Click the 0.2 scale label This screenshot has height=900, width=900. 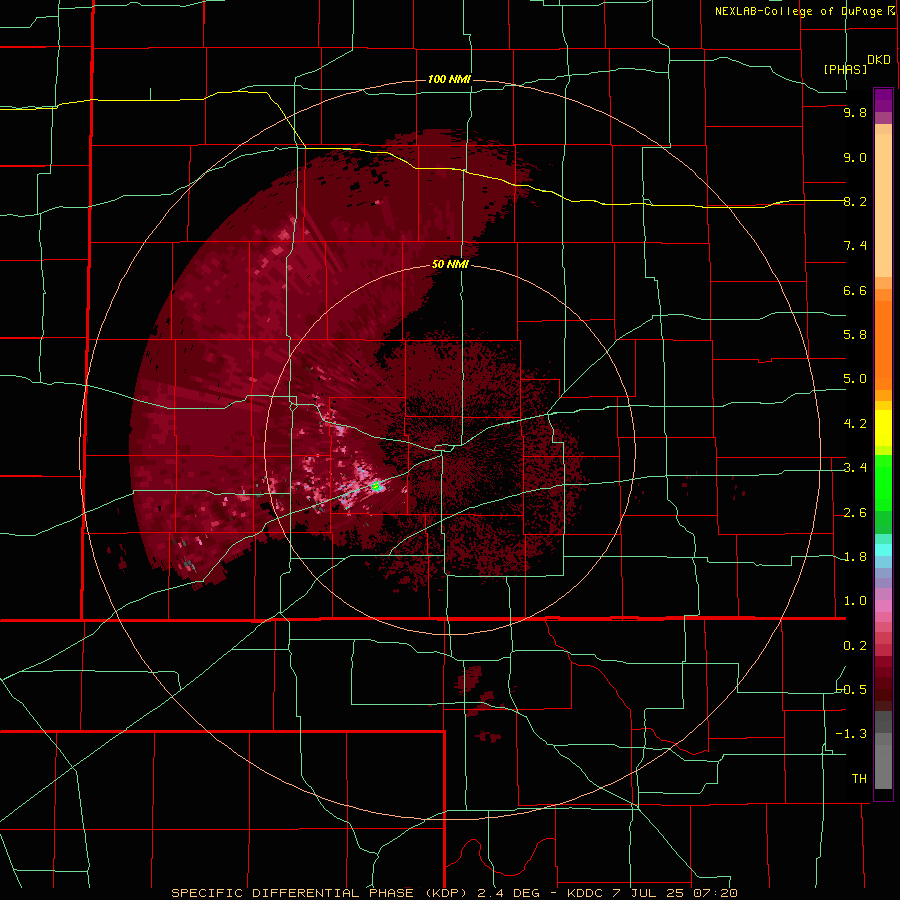(855, 646)
